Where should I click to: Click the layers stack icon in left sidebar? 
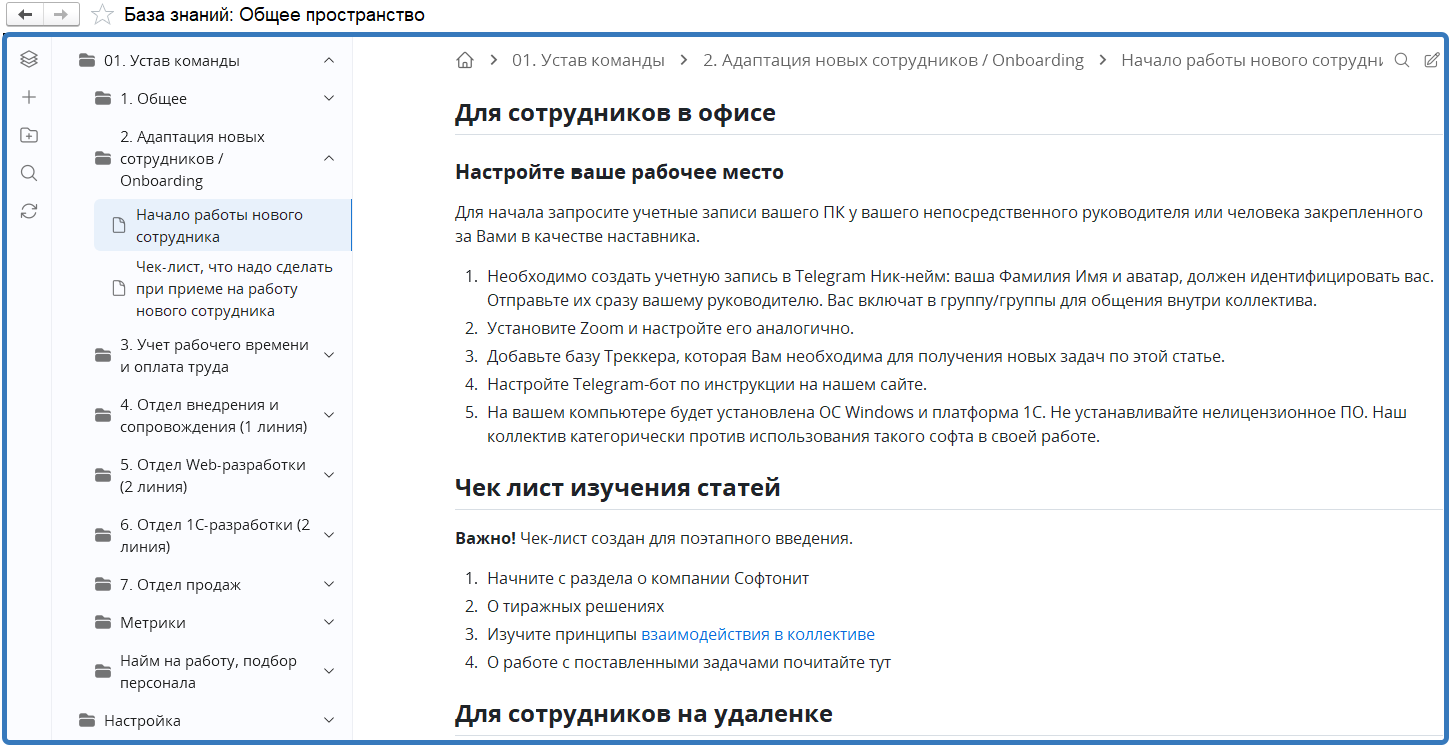coord(29,59)
